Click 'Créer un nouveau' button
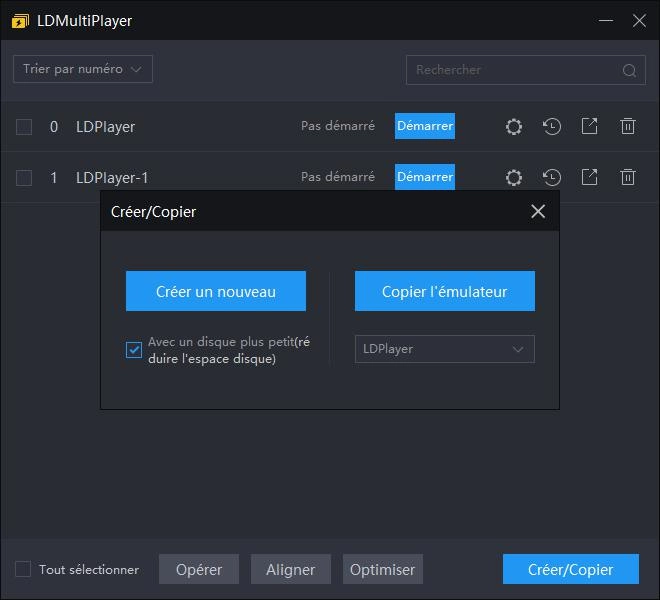This screenshot has width=660, height=600. pos(216,291)
